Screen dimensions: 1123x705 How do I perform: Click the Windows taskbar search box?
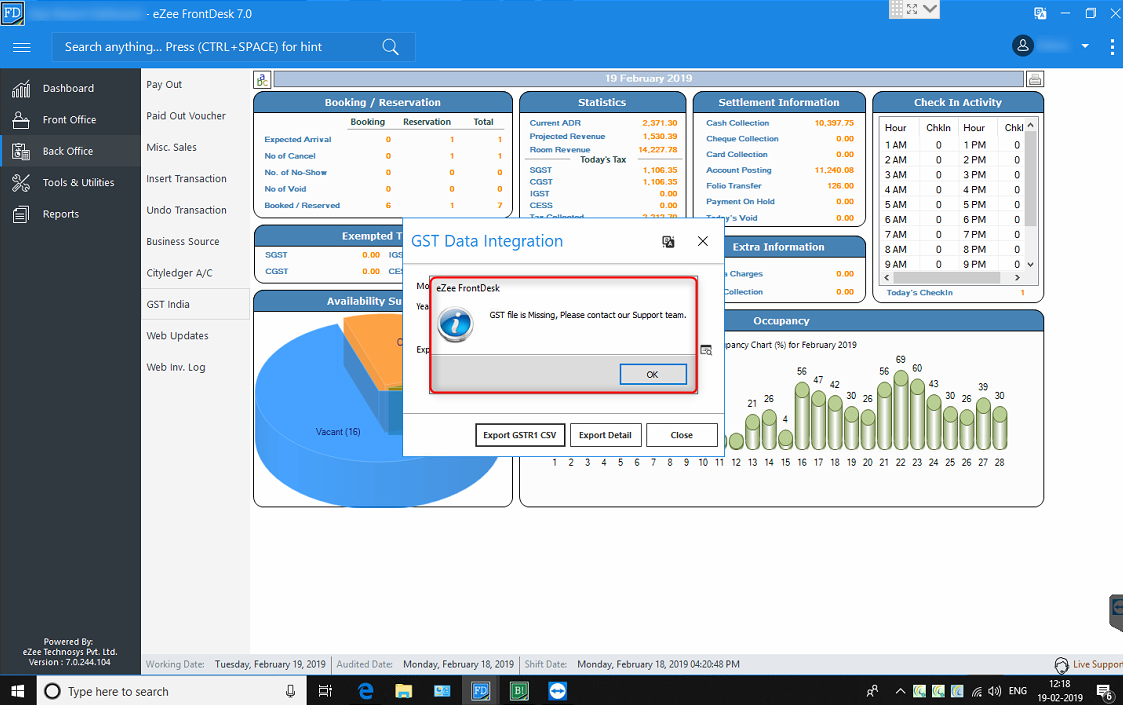tap(172, 691)
